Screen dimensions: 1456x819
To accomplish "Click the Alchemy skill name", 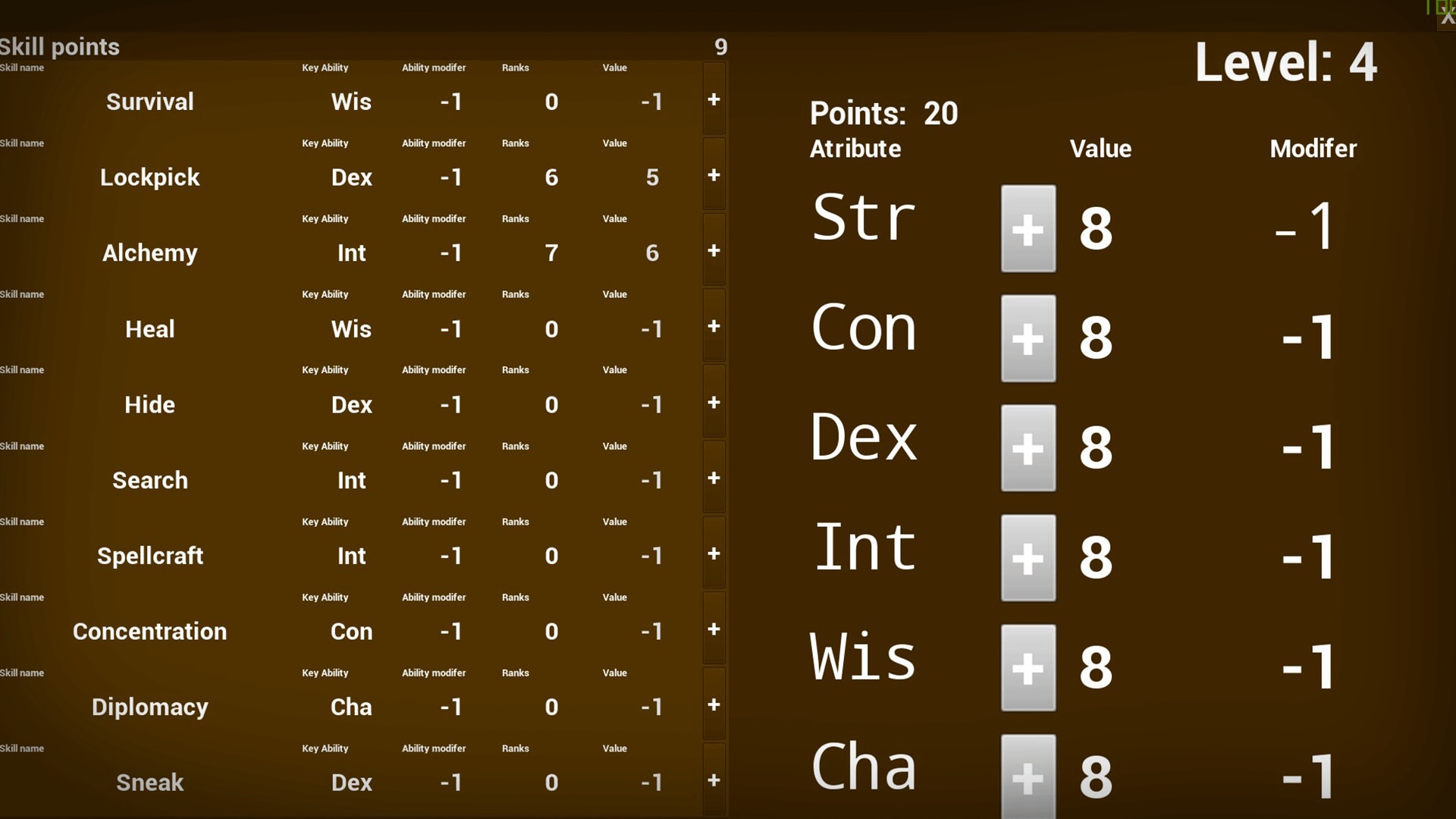I will coord(150,253).
